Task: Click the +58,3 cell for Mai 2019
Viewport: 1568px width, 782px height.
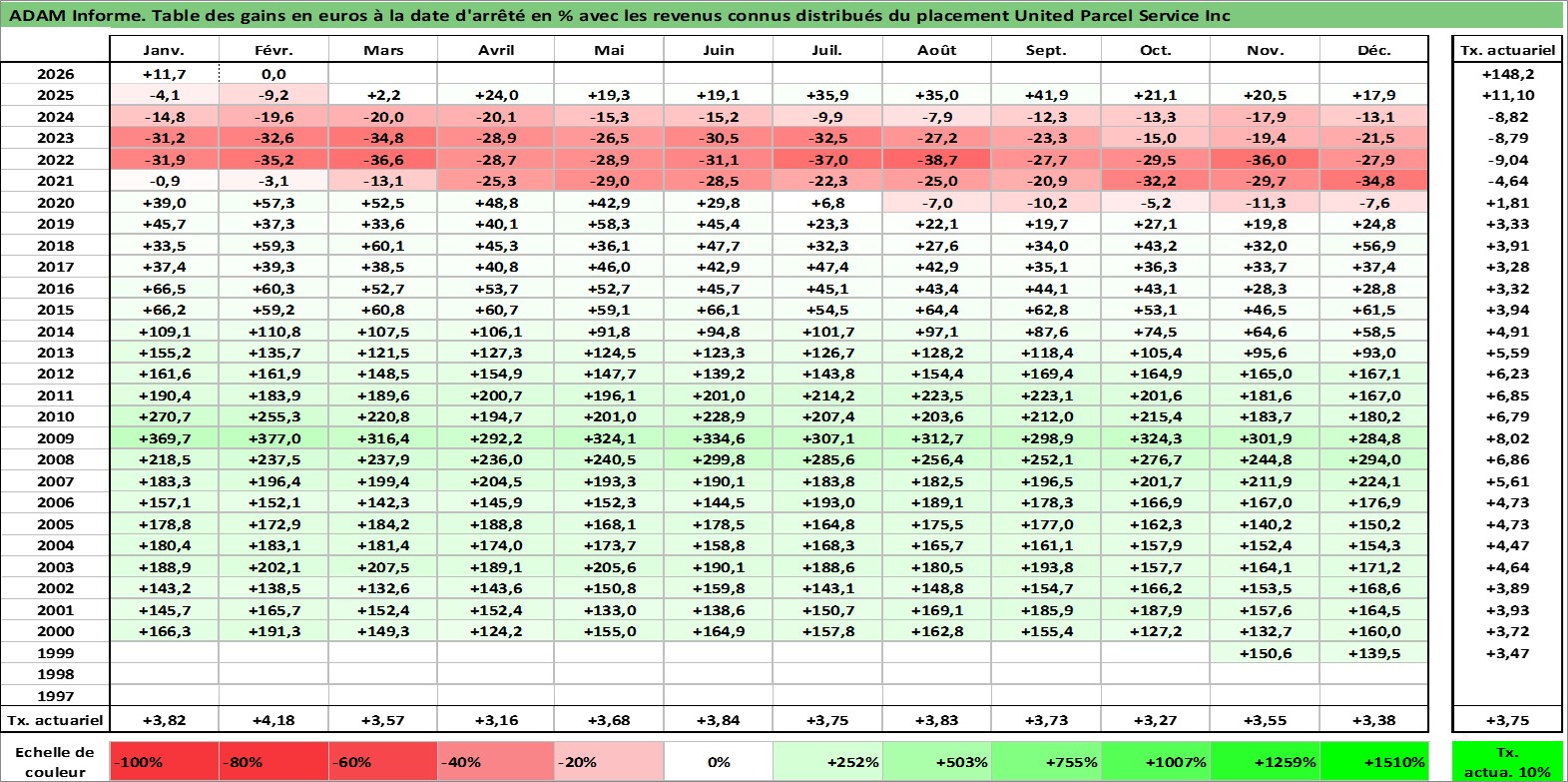Action: [609, 224]
